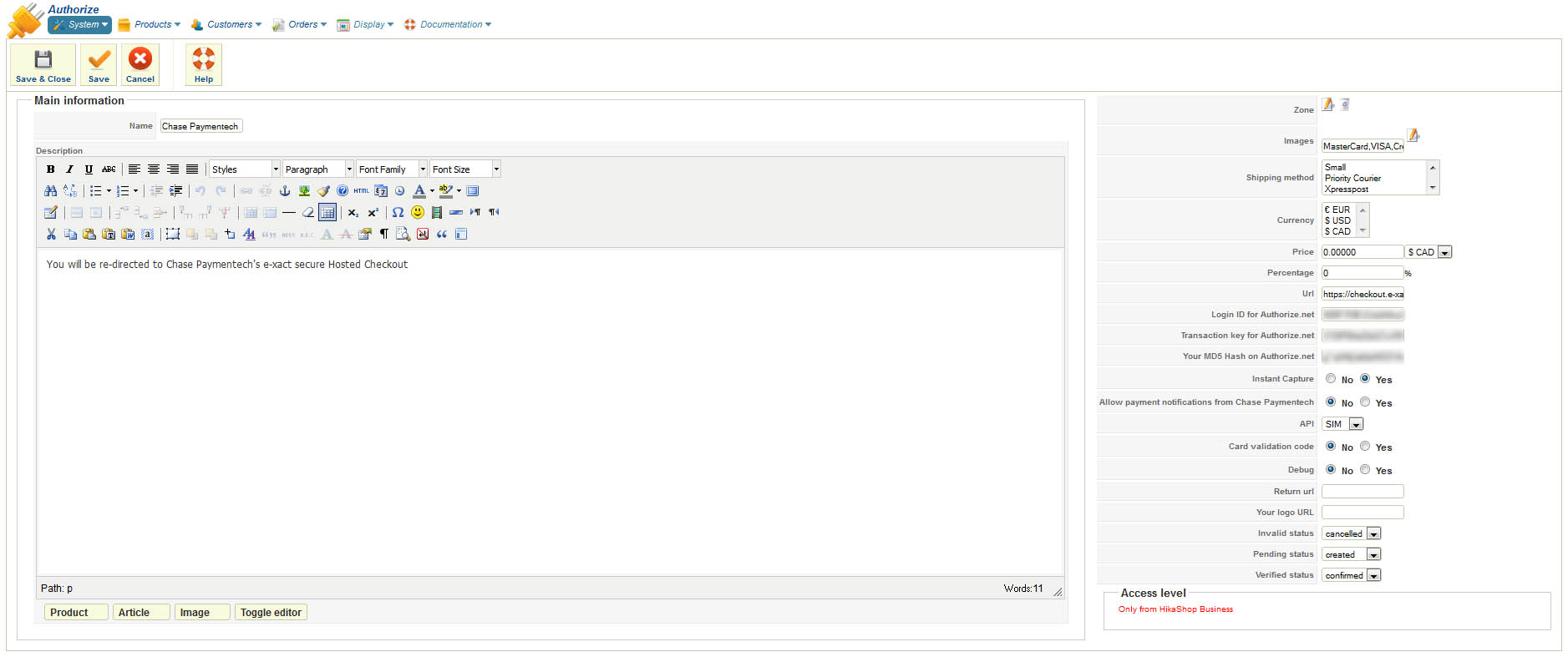The height and width of the screenshot is (662, 1568).
Task: Select Yes for payment notifications
Action: click(x=1365, y=402)
